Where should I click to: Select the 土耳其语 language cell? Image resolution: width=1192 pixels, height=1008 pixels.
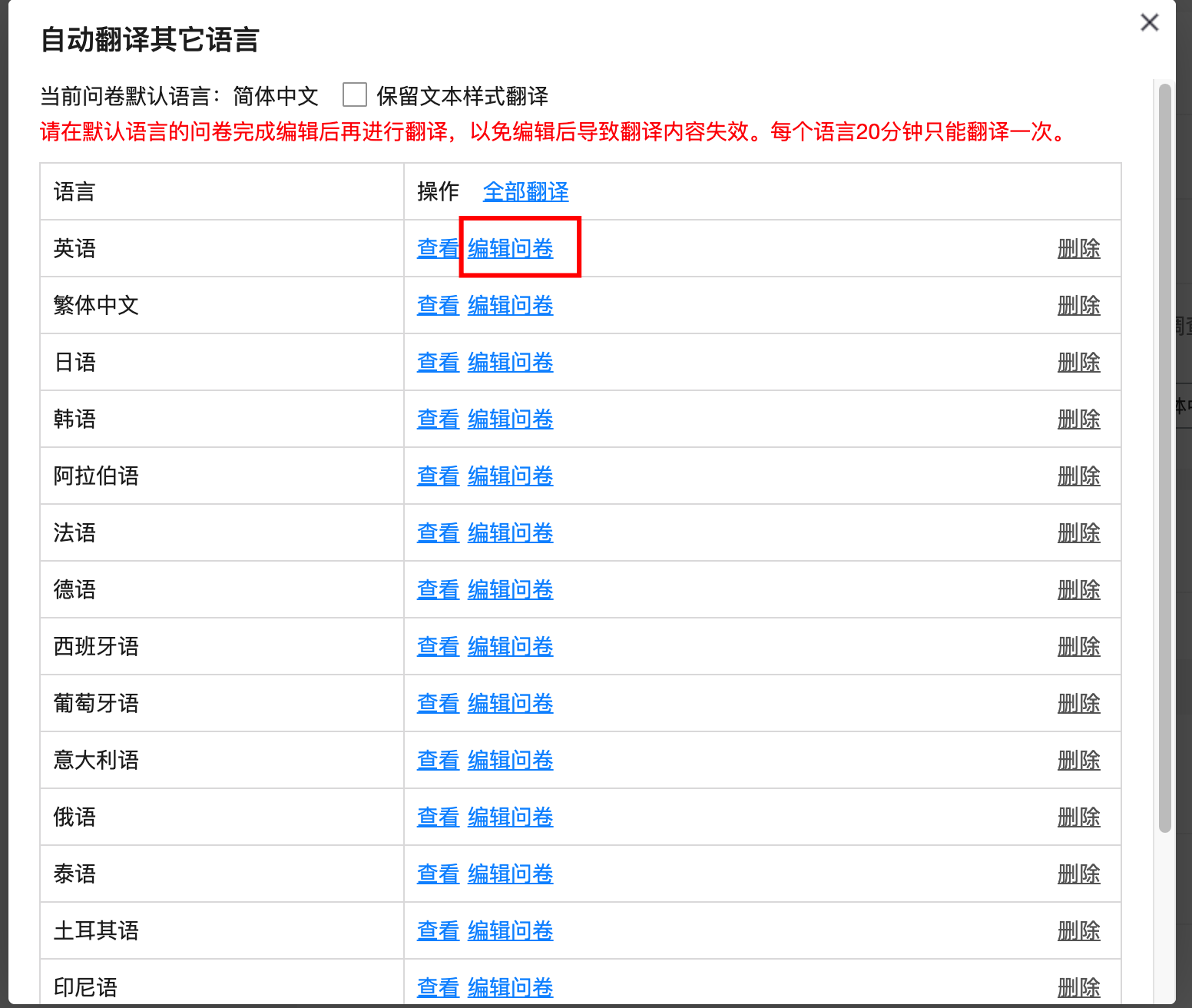222,930
